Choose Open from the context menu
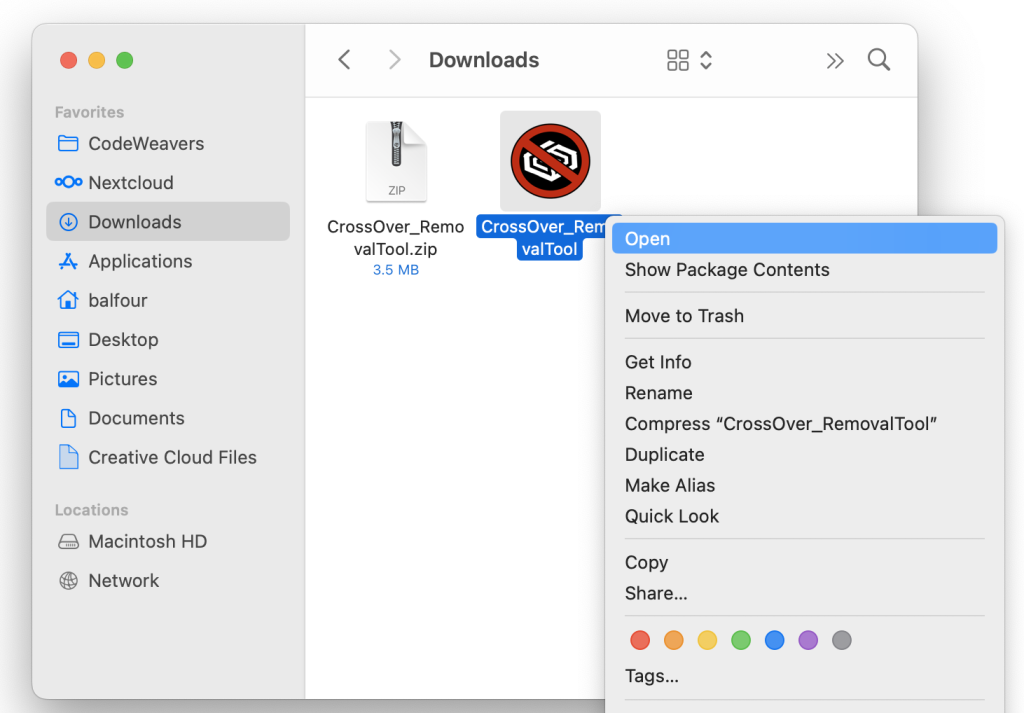This screenshot has height=713, width=1024. (647, 239)
